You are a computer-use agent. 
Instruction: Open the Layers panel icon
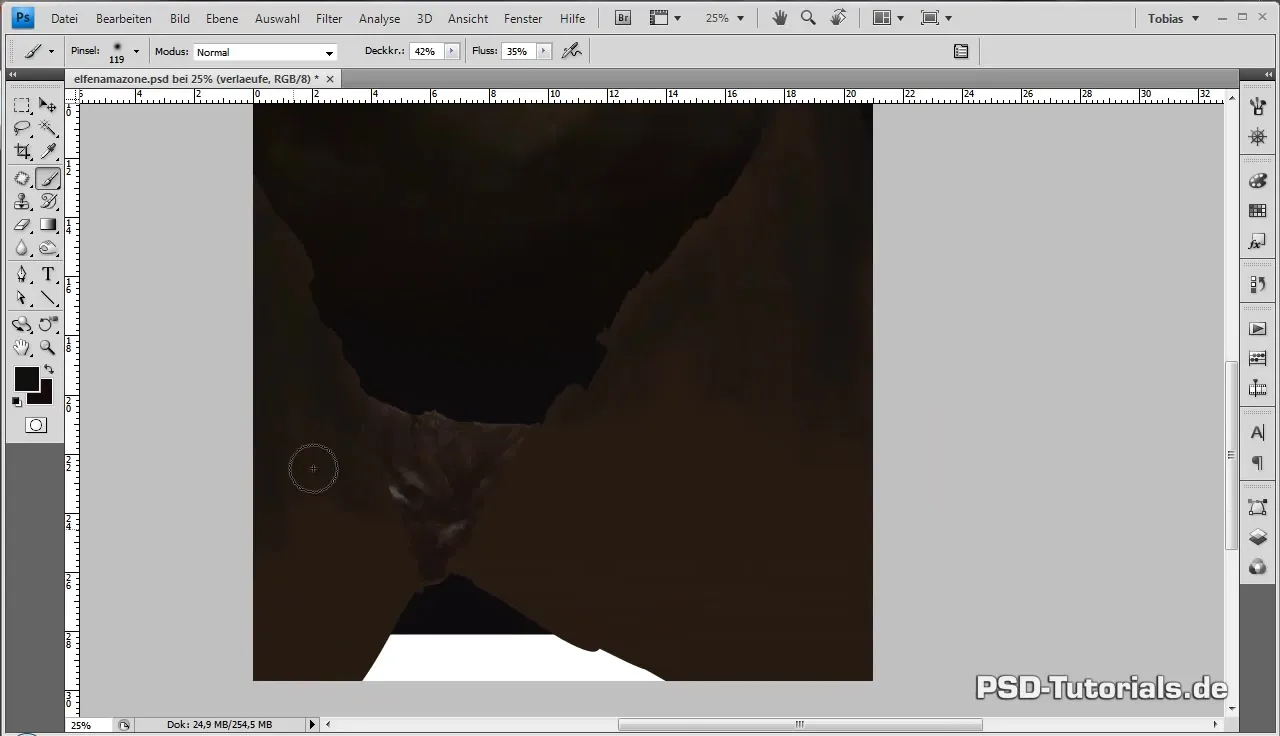[x=1258, y=538]
